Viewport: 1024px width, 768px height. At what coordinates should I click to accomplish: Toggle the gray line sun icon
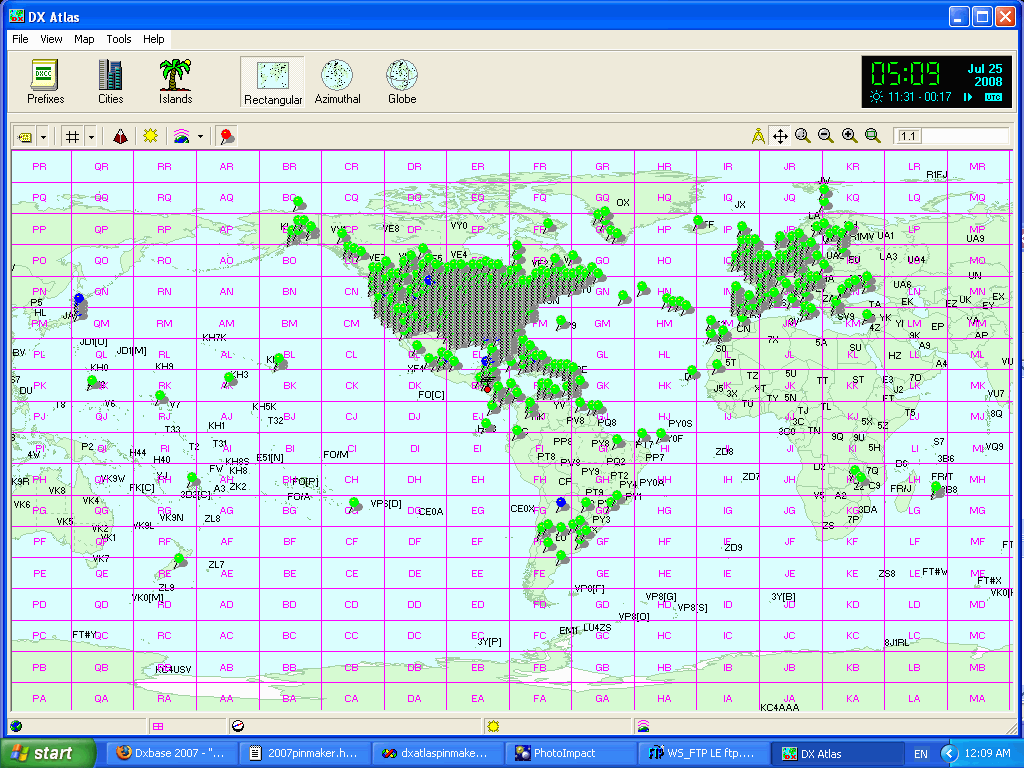click(150, 136)
